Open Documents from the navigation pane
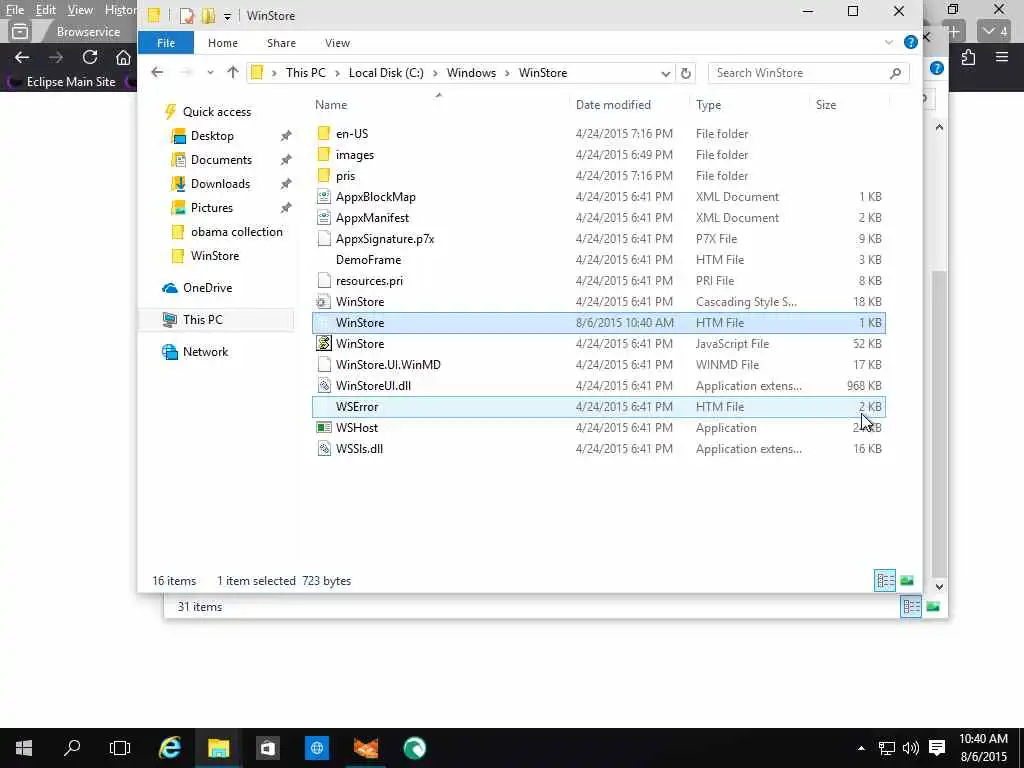Viewport: 1024px width, 768px height. coord(221,160)
